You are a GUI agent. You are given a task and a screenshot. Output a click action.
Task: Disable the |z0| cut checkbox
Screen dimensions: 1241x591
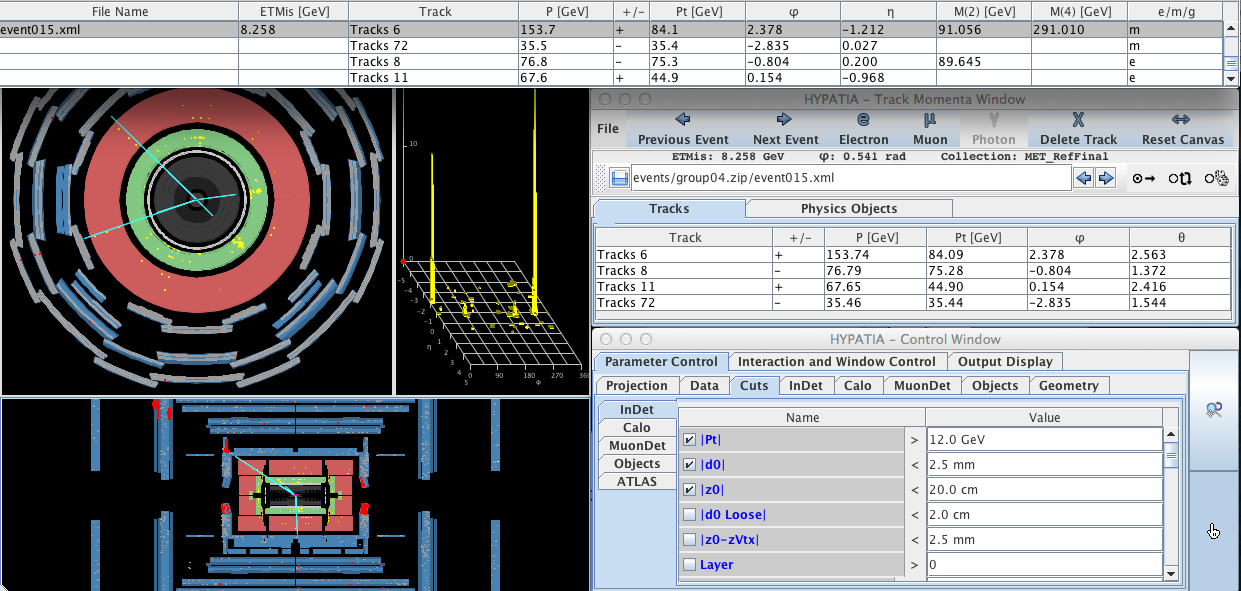tap(689, 490)
